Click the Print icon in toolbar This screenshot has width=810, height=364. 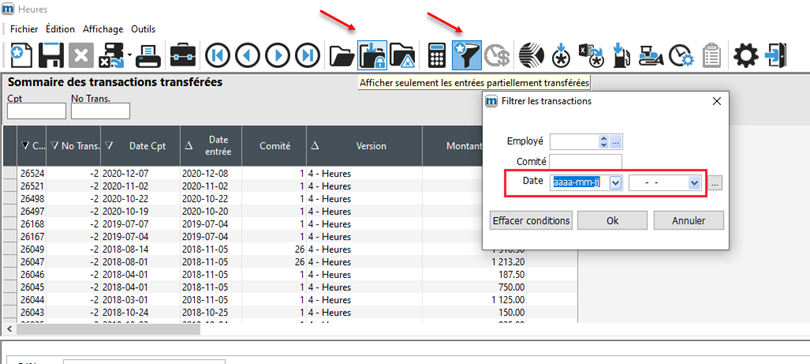pos(148,55)
